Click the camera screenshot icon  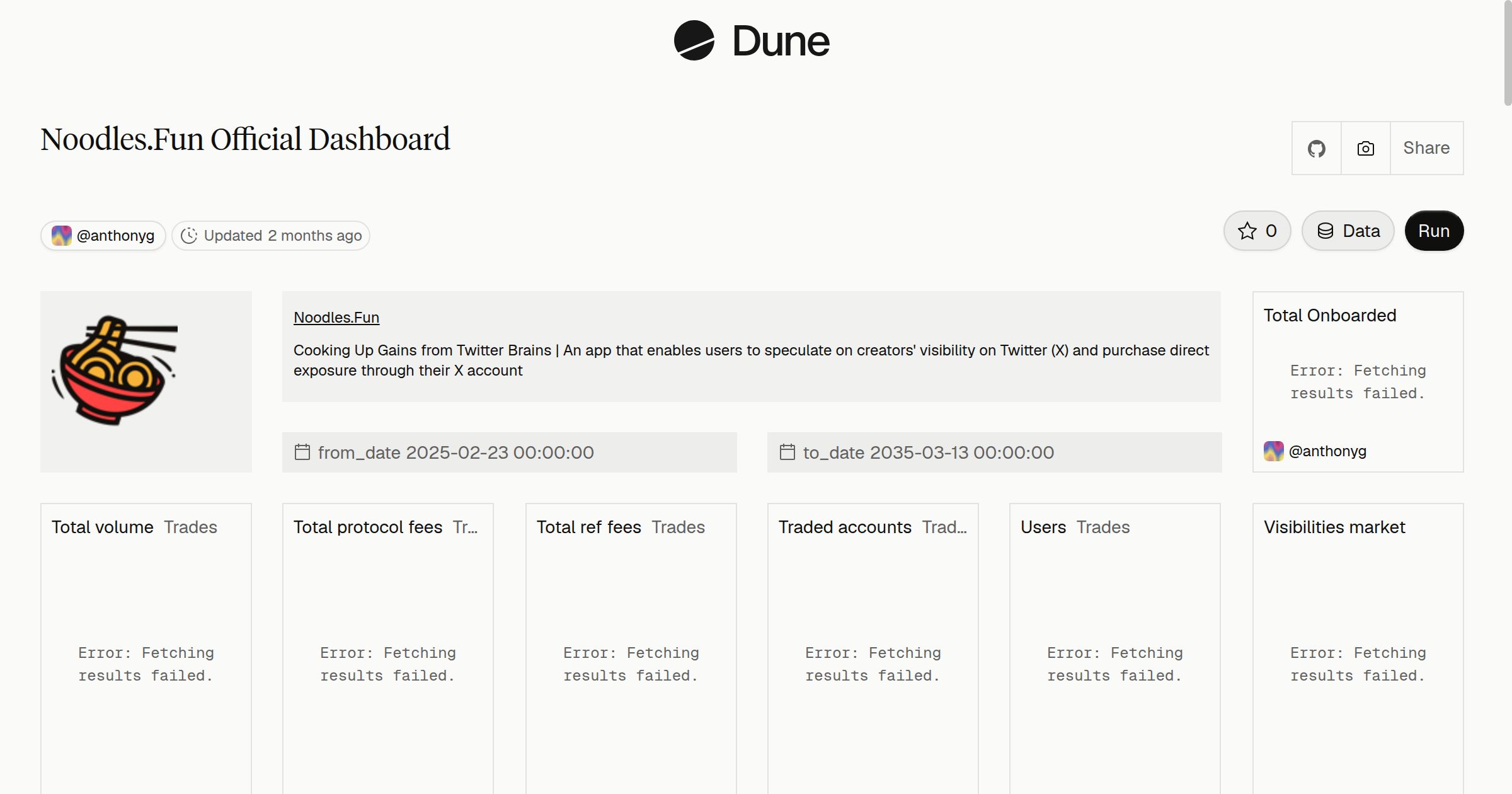pos(1365,148)
